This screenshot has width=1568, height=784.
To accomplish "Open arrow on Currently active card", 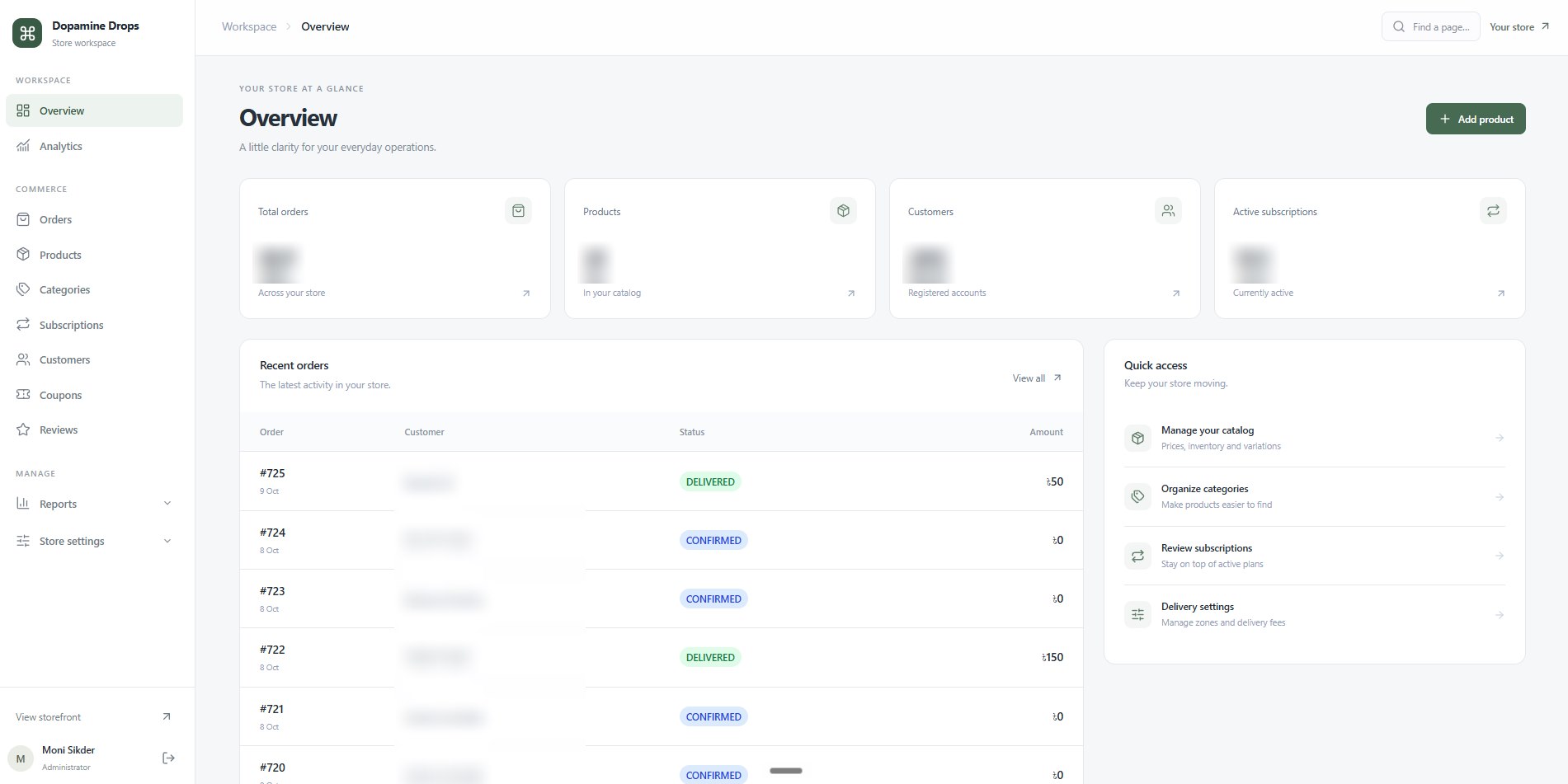I will tap(1501, 293).
